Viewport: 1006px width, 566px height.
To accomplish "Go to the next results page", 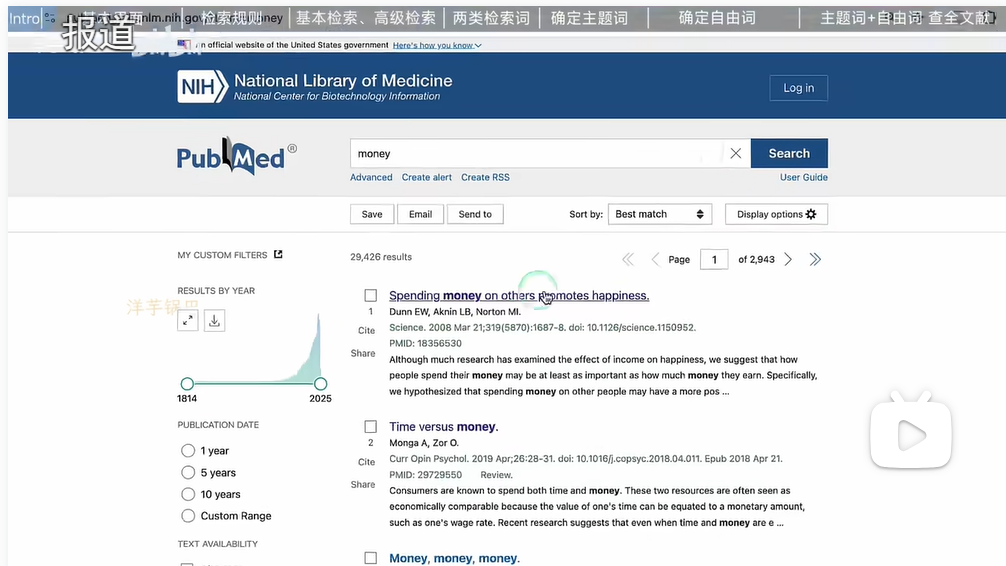I will click(788, 259).
